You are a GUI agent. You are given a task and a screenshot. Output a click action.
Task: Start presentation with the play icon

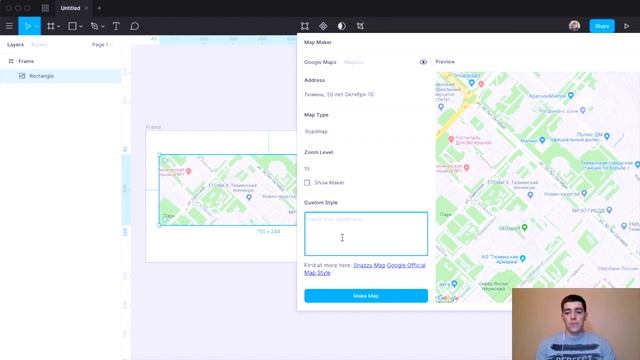(x=627, y=26)
